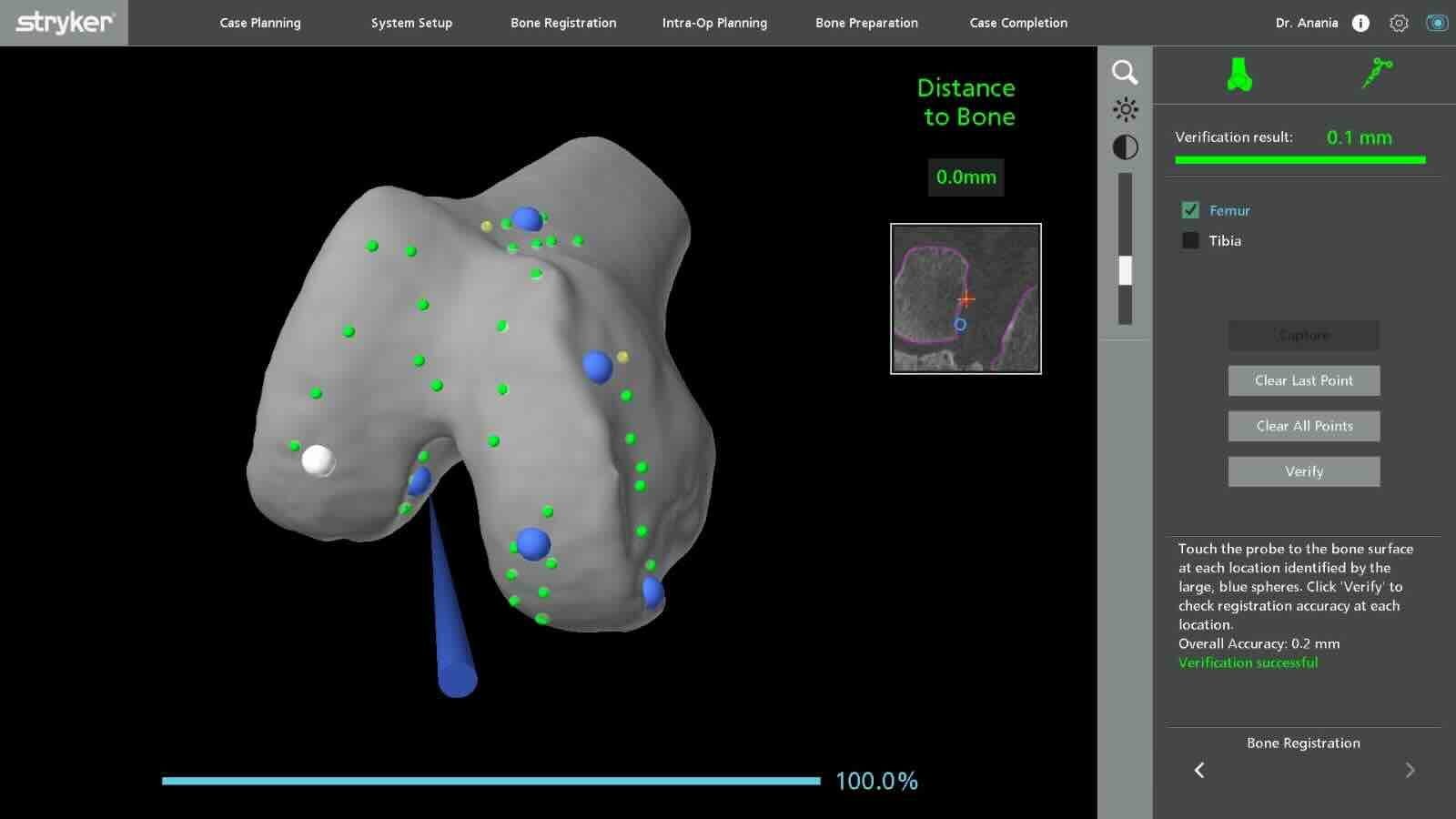Switch to Bone Preparation stage
The width and height of the screenshot is (1456, 819).
866,23
